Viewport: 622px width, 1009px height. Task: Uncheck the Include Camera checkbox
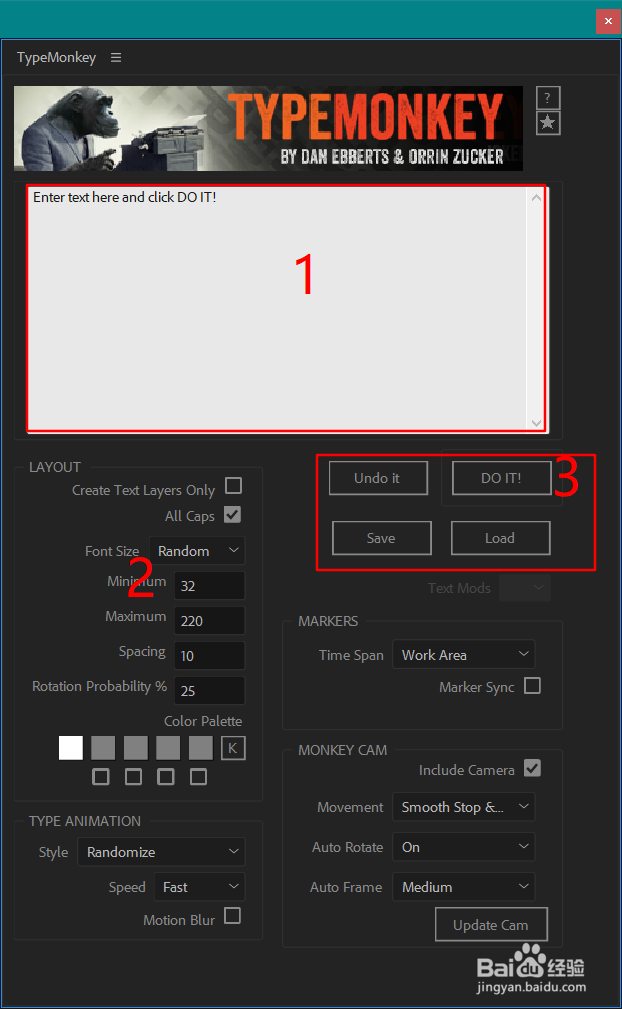(532, 768)
